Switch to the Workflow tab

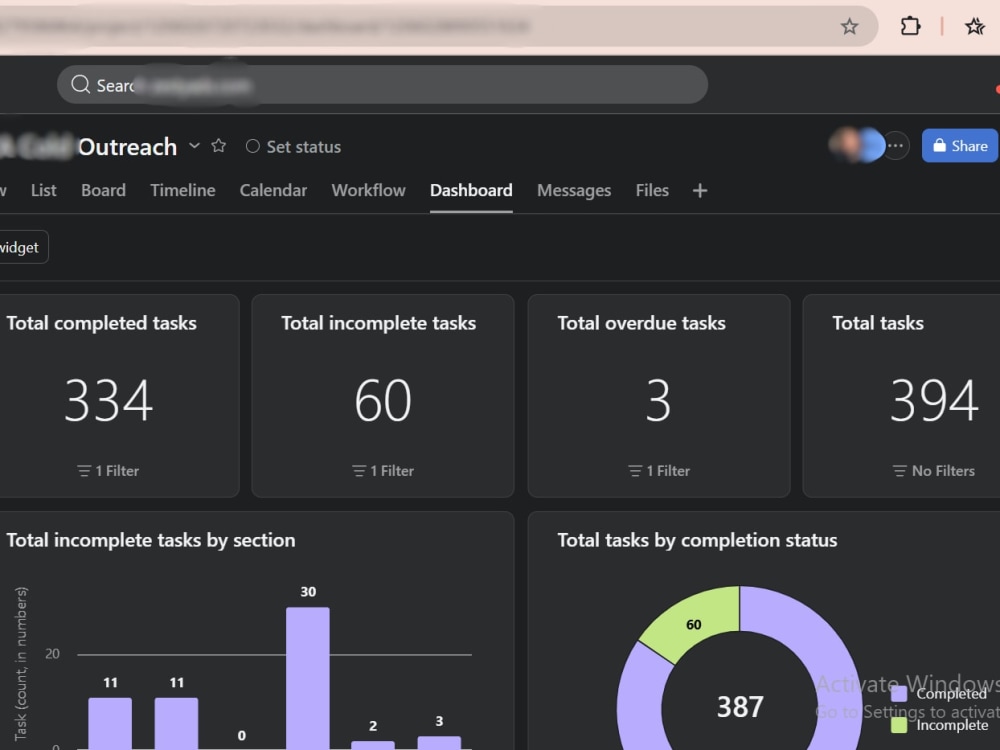coord(369,191)
